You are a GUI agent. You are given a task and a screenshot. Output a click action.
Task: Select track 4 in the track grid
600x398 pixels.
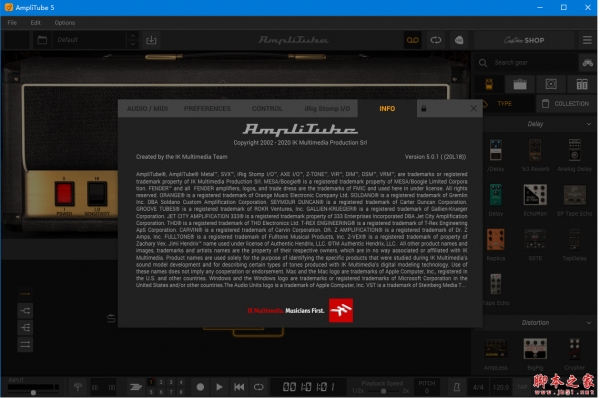tap(181, 382)
